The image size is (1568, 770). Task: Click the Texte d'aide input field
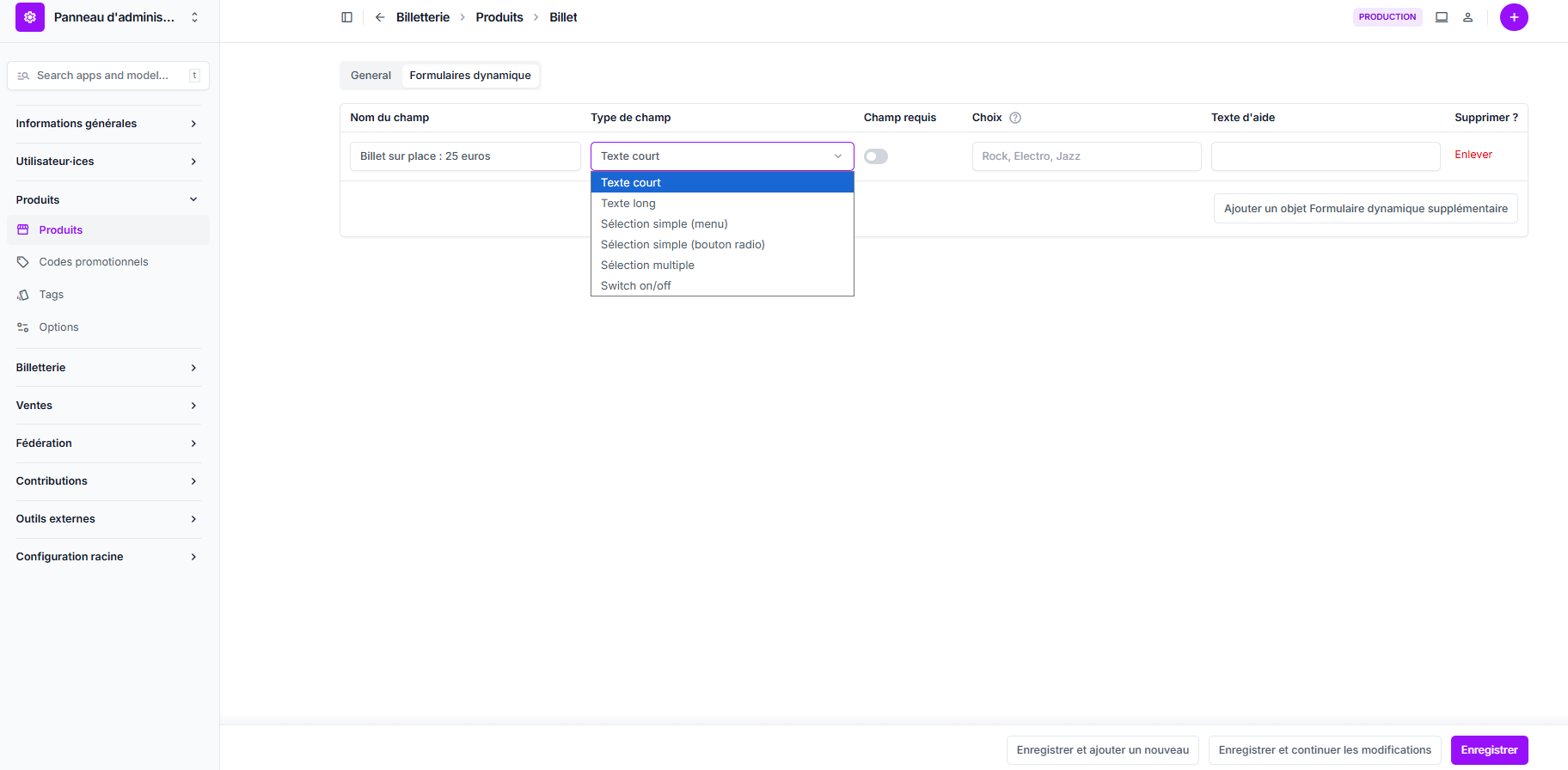(x=1325, y=156)
